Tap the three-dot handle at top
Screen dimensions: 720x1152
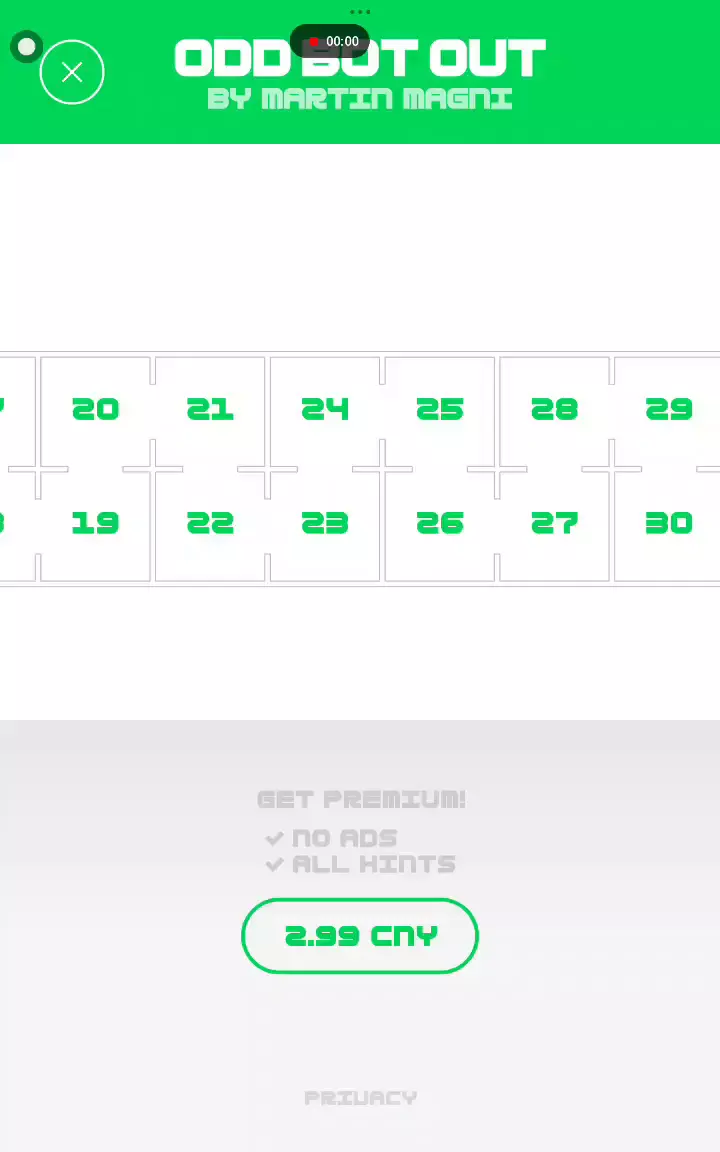coord(360,13)
